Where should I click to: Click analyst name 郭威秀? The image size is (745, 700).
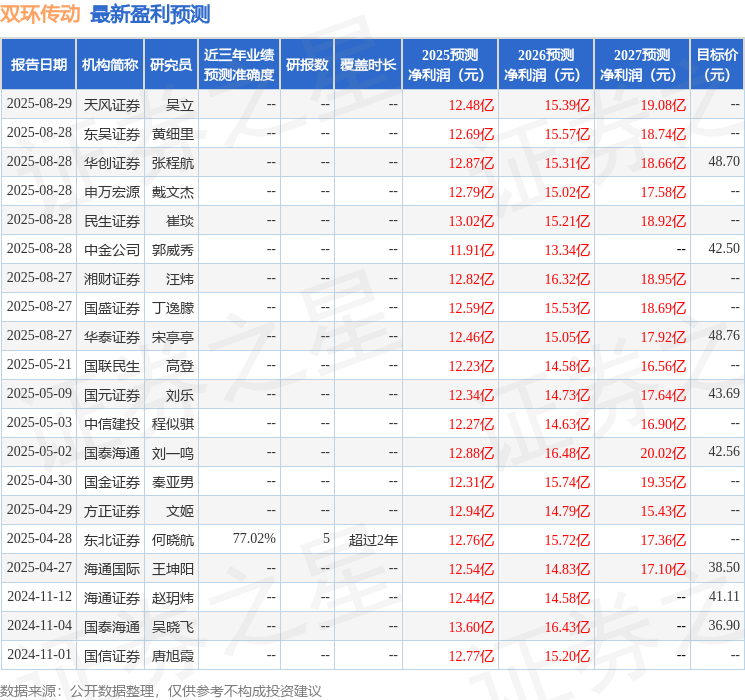point(172,250)
